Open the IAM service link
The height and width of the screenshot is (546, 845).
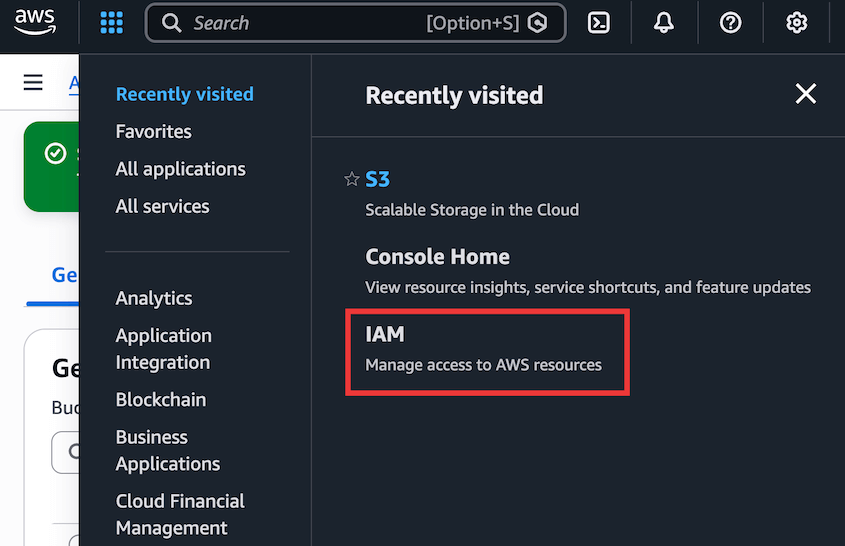coord(385,334)
